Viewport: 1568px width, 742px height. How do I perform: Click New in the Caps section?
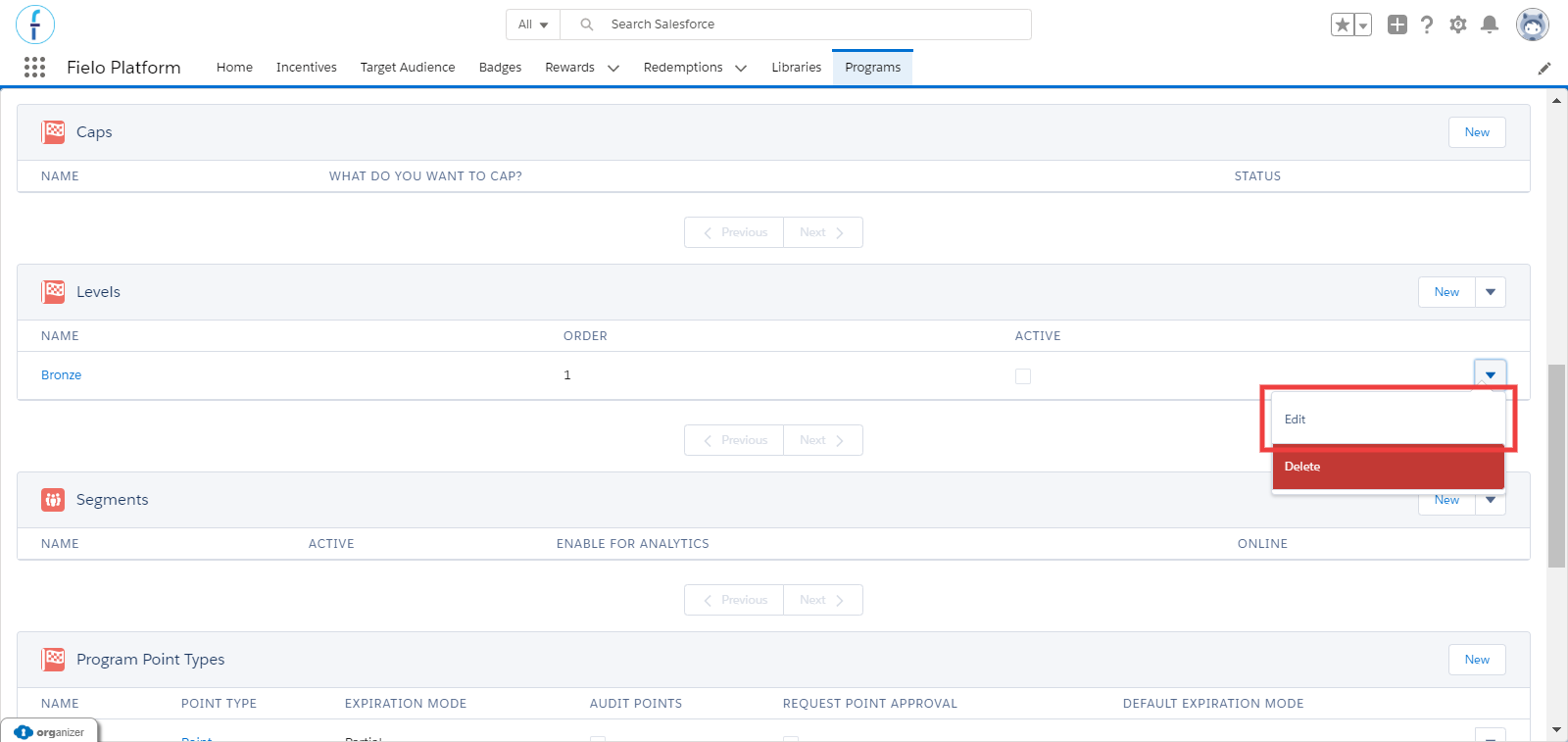coord(1477,132)
